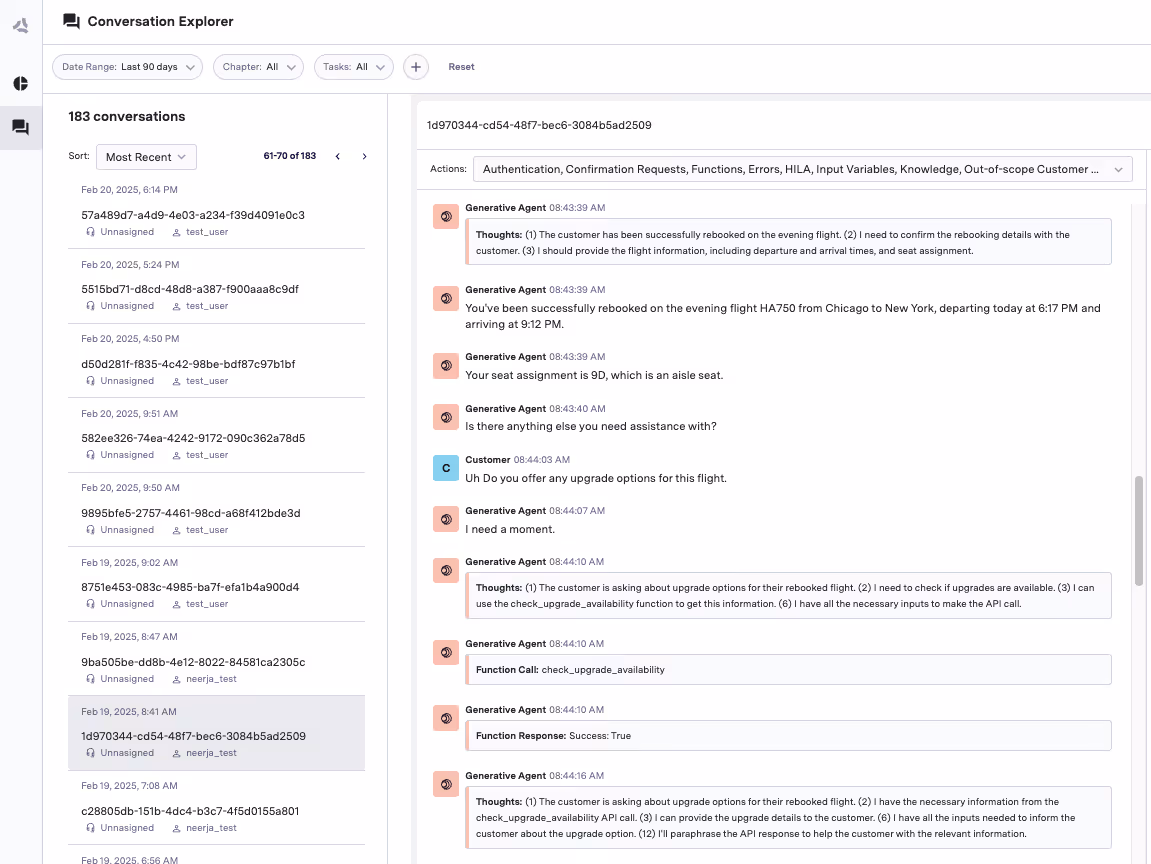Open conversation 5515bd71-d8cd-48d8-a387-f900aaa8c9df
The width and height of the screenshot is (1151, 864).
(x=217, y=286)
